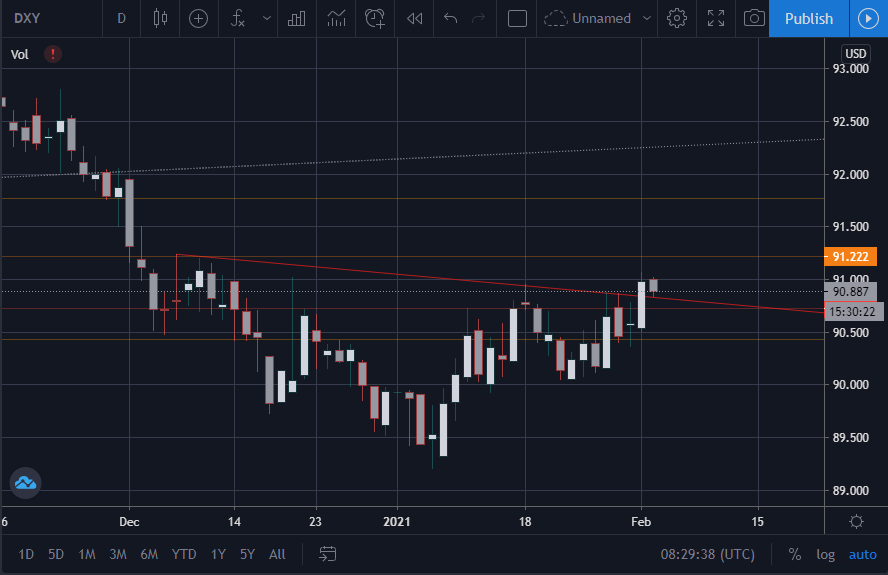
Task: Select the 5D date range
Action: 56,554
